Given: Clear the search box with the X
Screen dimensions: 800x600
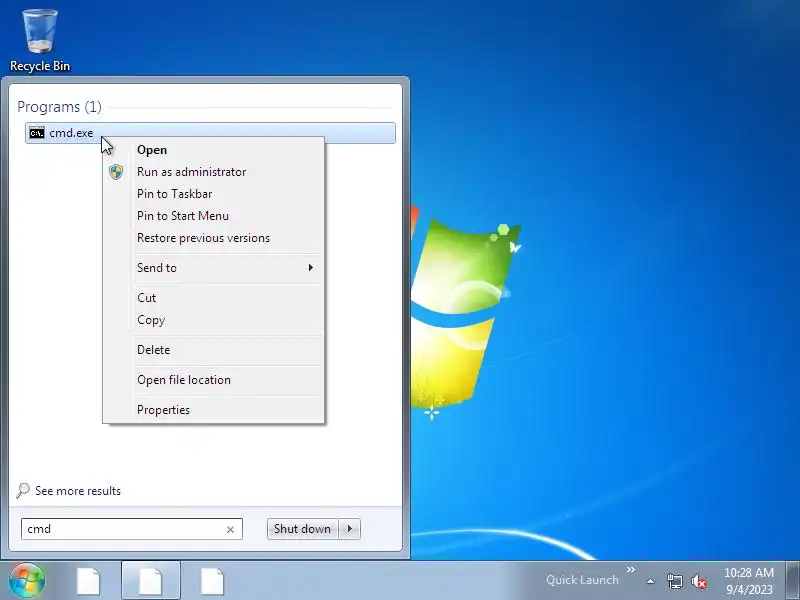Looking at the screenshot, I should [x=230, y=530].
